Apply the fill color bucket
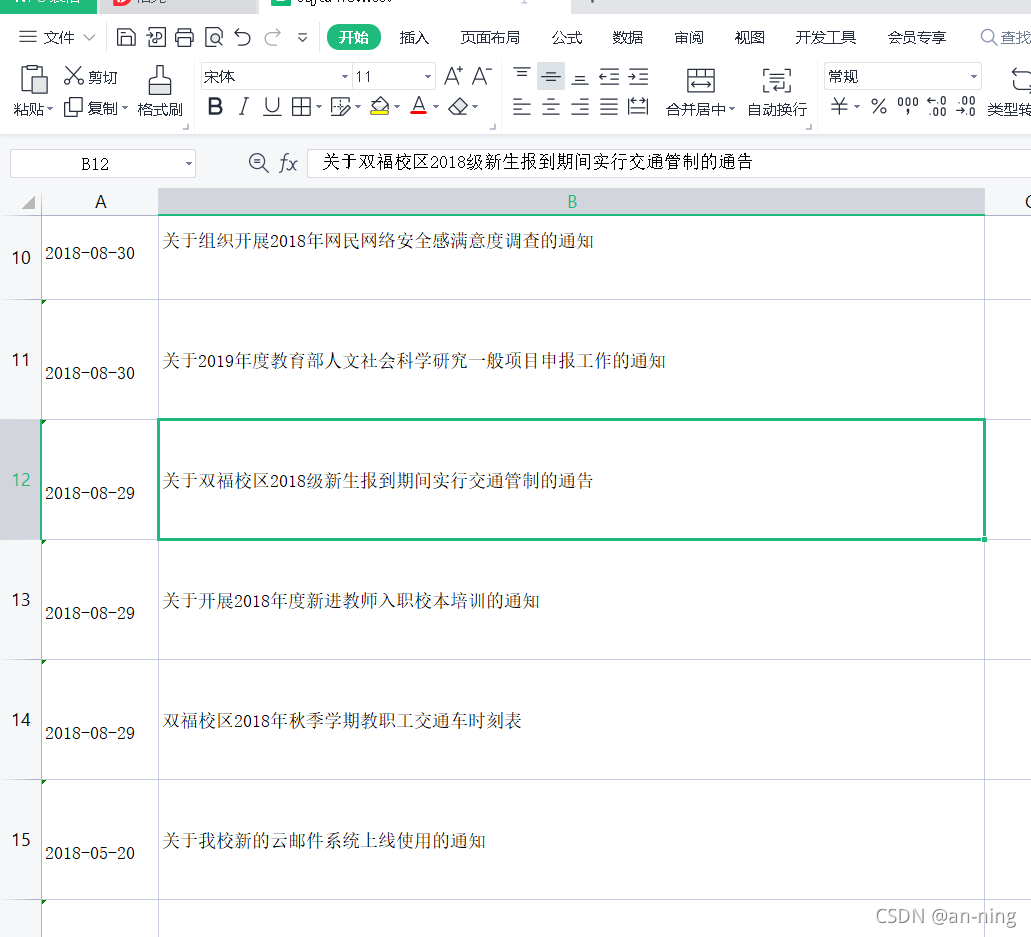 (379, 107)
